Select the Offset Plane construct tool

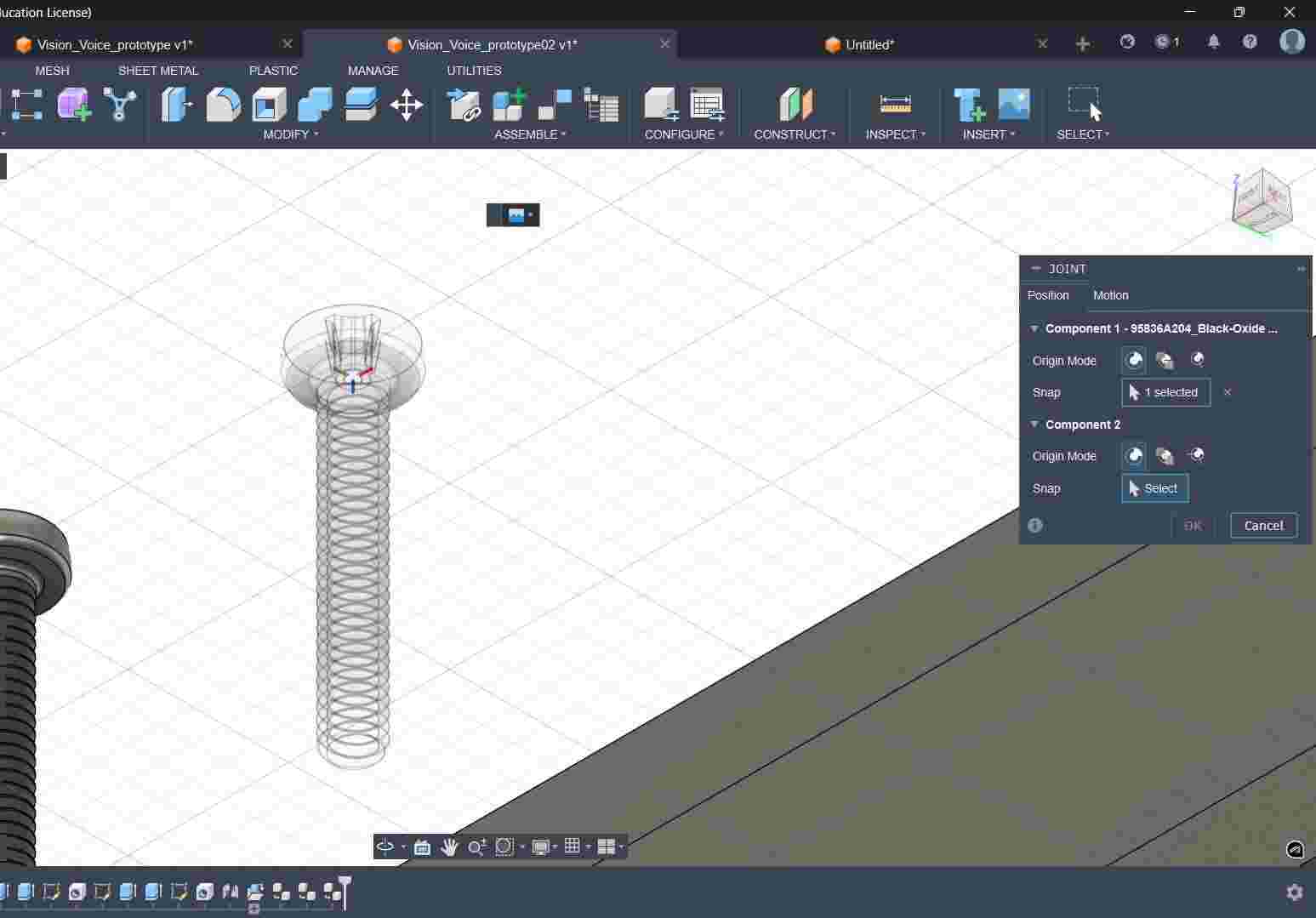pyautogui.click(x=795, y=105)
